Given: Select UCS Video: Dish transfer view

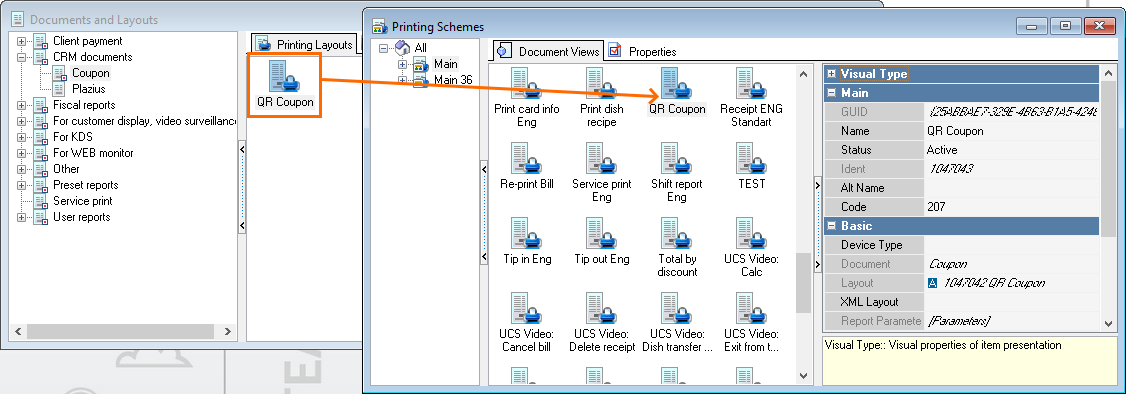Looking at the screenshot, I should tap(676, 322).
